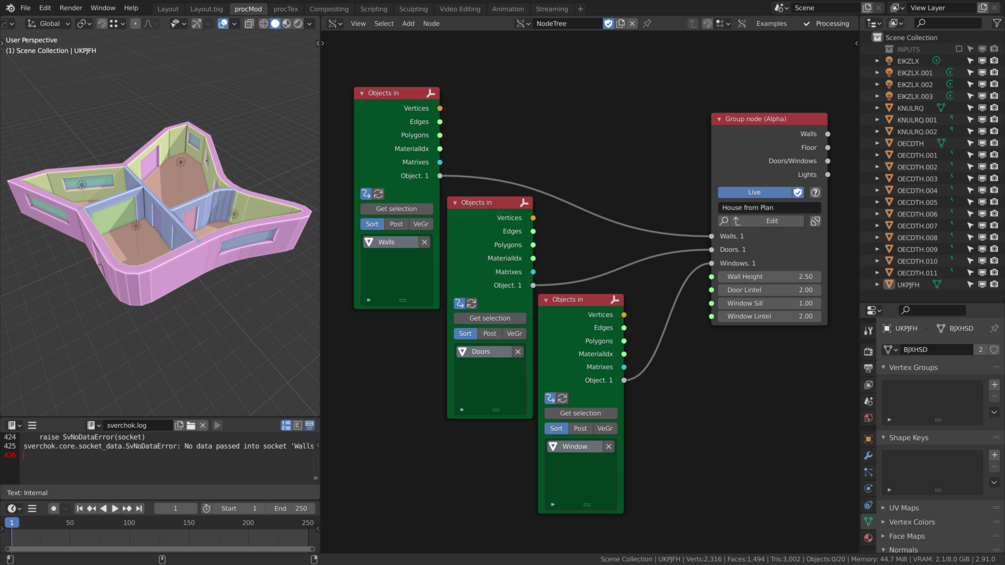Collapse the Group node (Alpha) header
1005x565 pixels.
tap(719, 119)
